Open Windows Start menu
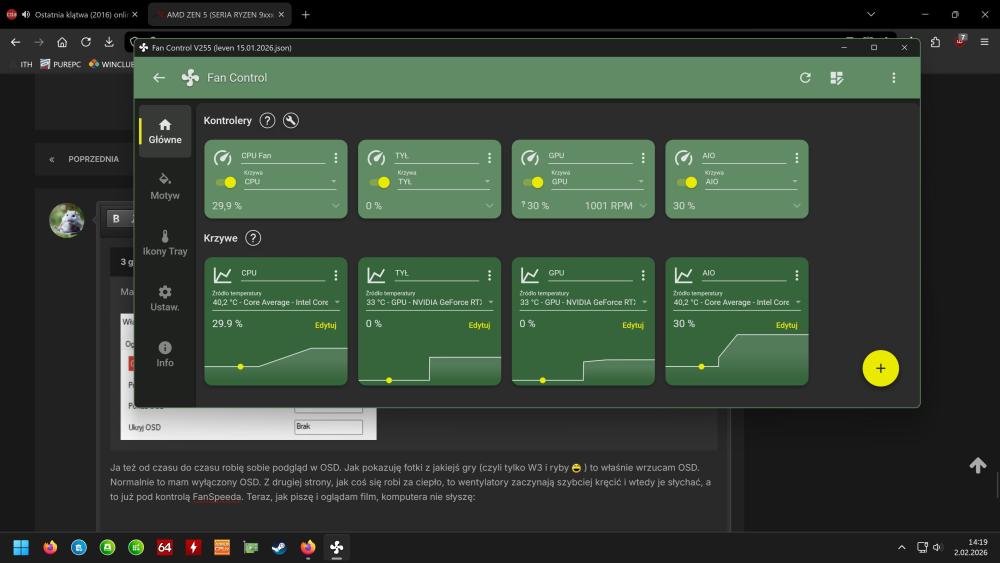The image size is (1000, 563). 21,547
